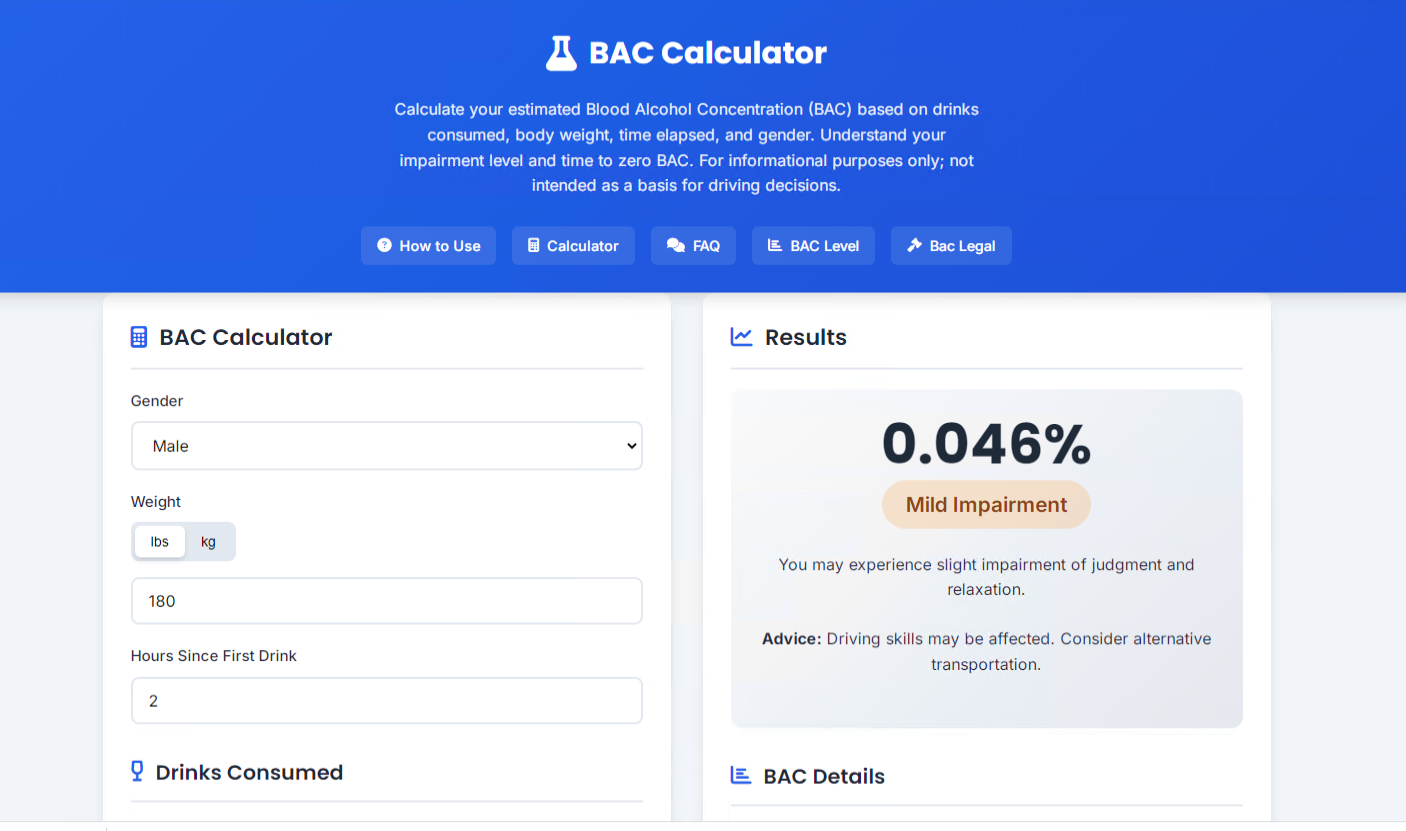Switch weight units to kg

pyautogui.click(x=208, y=541)
